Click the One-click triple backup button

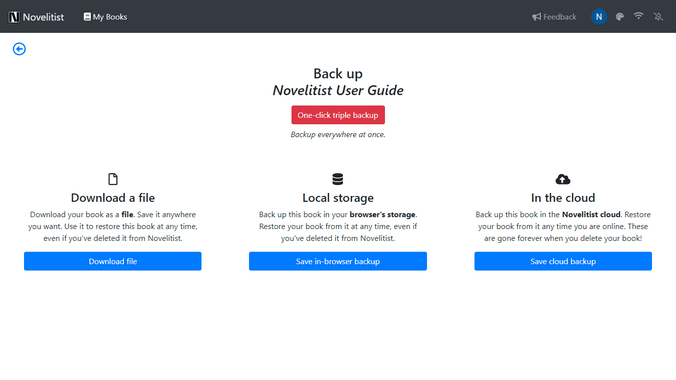[x=338, y=115]
